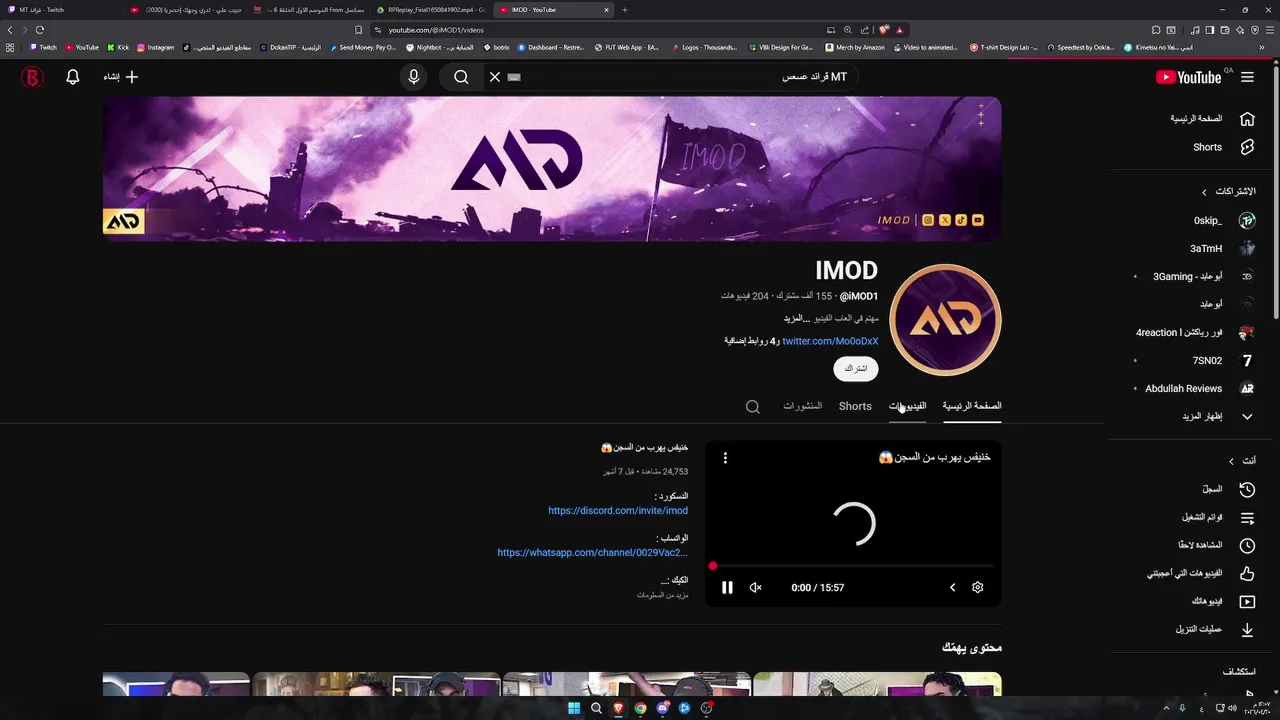Screen dimensions: 1280x720
Task: Open YouTube icon on channel banner
Action: pos(978,220)
